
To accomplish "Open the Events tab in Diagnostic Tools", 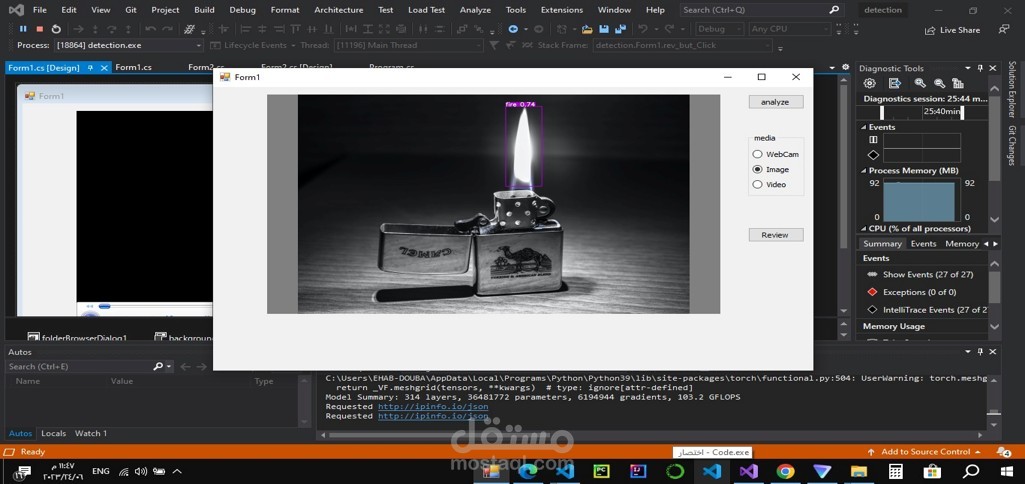I will click(x=924, y=243).
